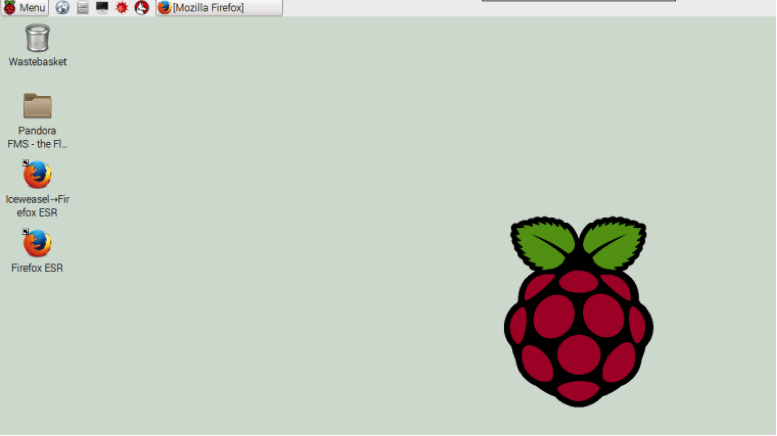Screen dimensions: 777x436
Task: Select the Pandora FMS folder on desktop
Action: point(37,106)
